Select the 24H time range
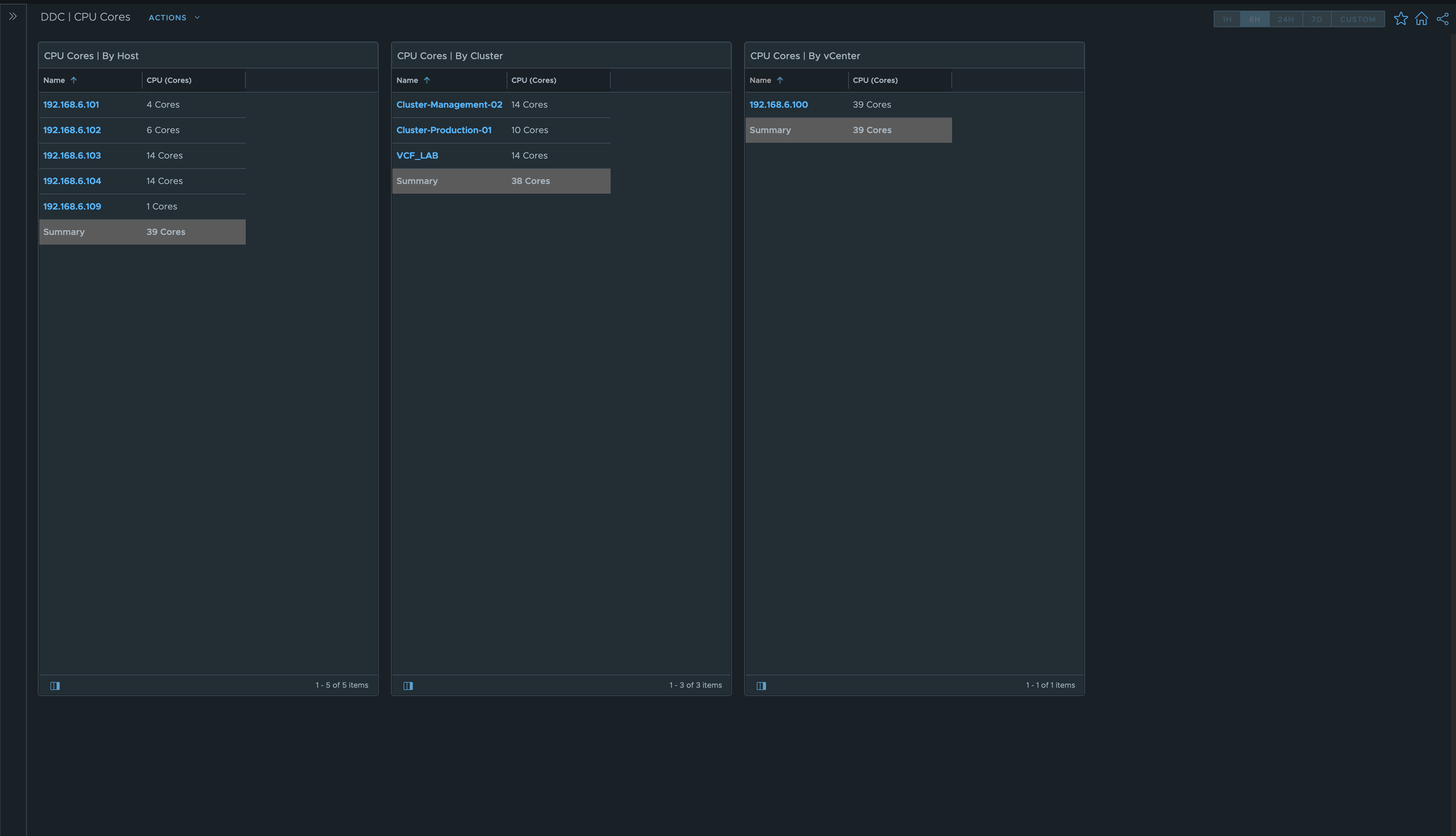Screen dimensions: 1456x836 click(x=1285, y=20)
